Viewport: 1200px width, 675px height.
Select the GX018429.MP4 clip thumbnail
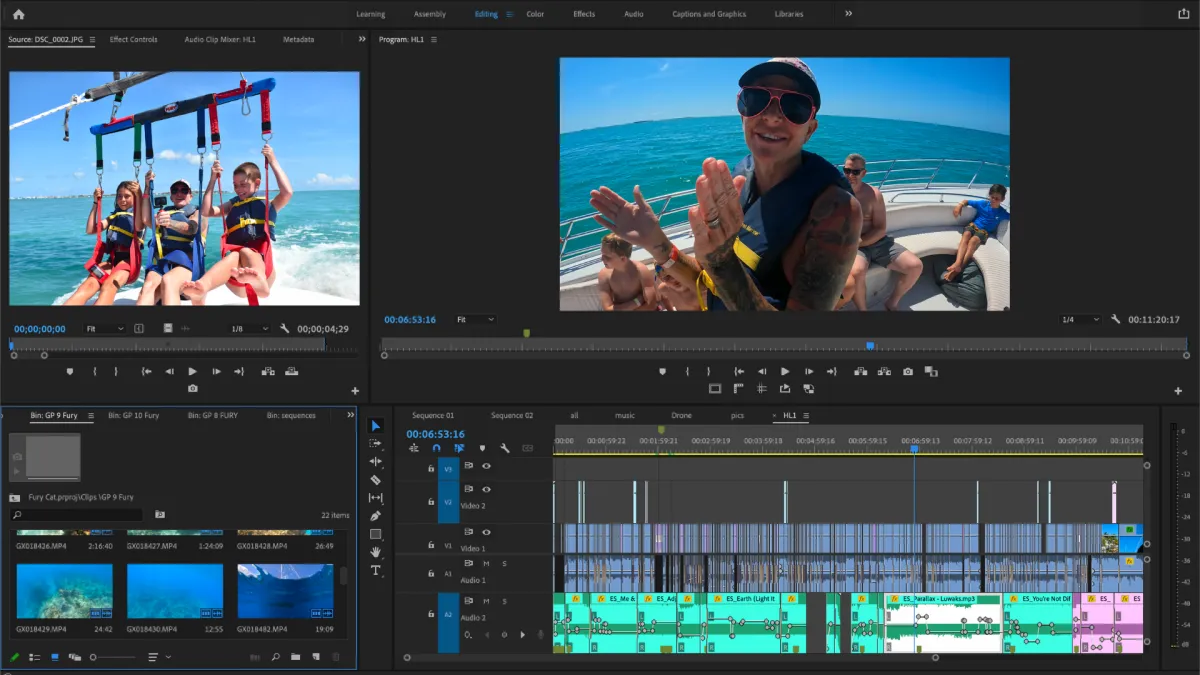(64, 591)
